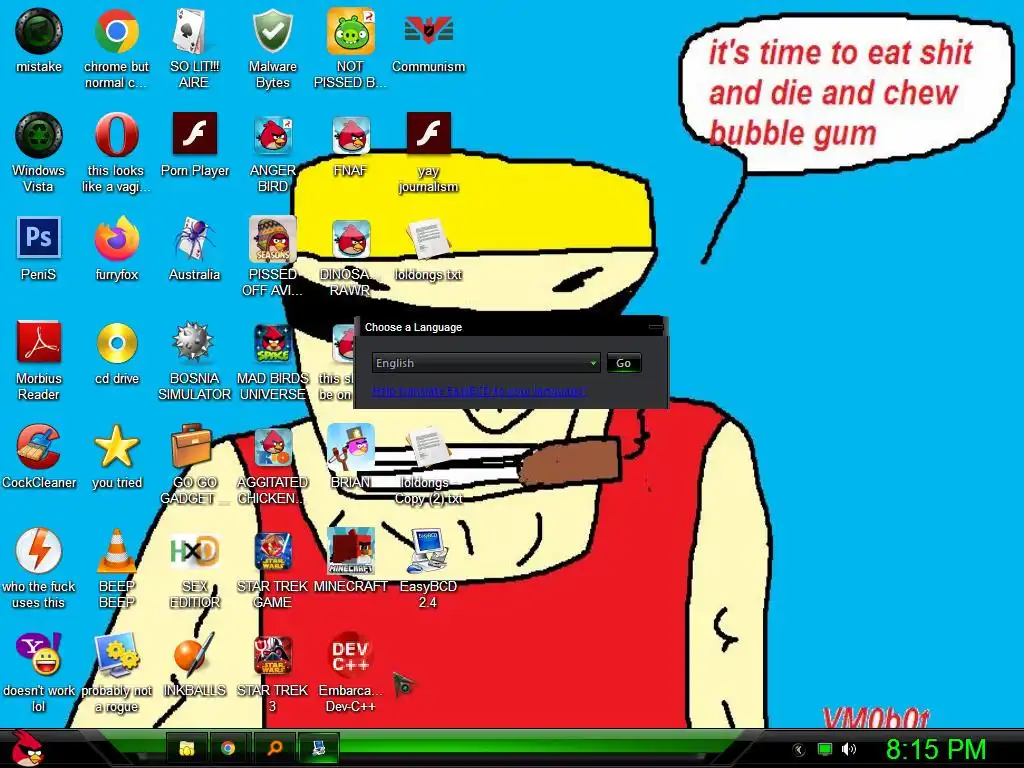Switch to the EasyBCD taskbar item
1024x768 pixels.
click(319, 748)
